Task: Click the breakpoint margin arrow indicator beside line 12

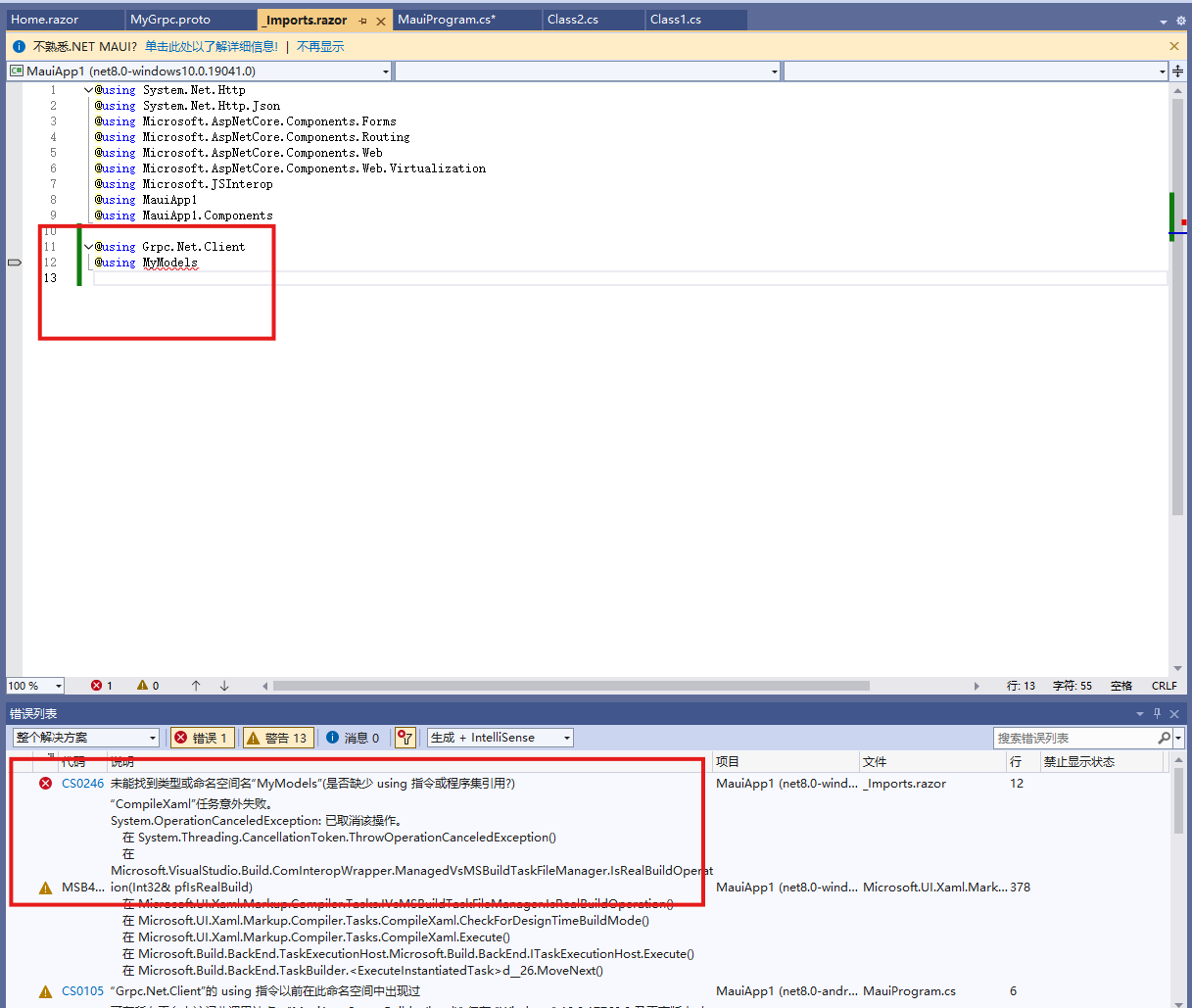Action: (15, 263)
